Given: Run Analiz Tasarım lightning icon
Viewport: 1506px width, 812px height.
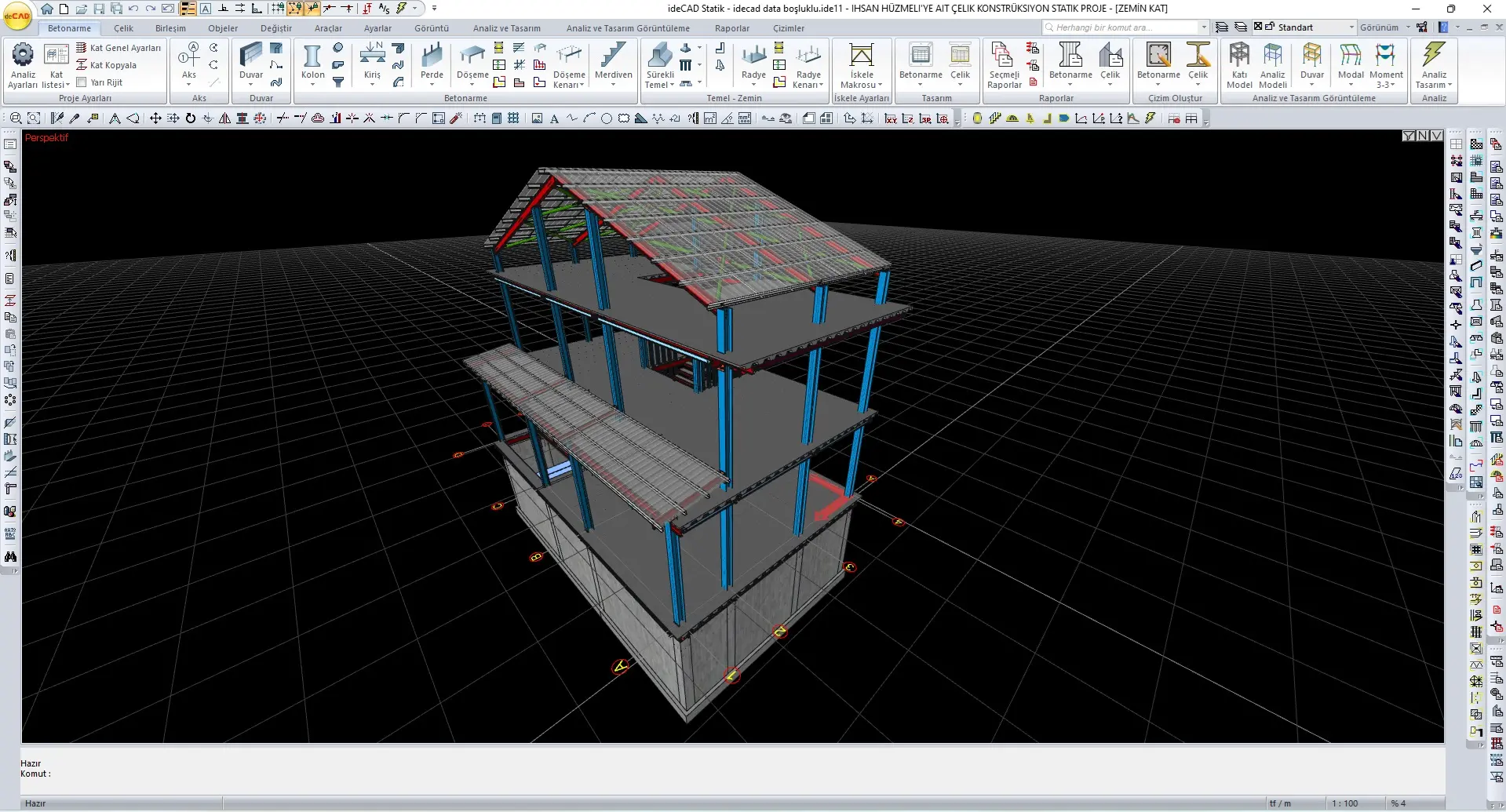Looking at the screenshot, I should pyautogui.click(x=1434, y=61).
